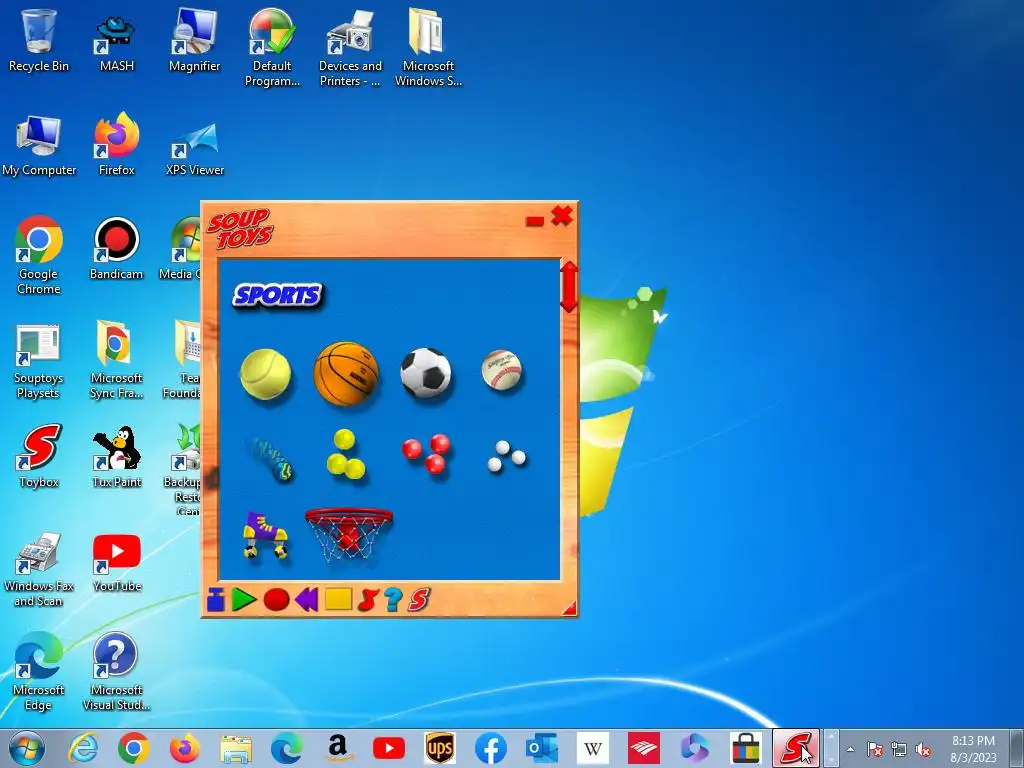
Task: Click the Soup Toys logo
Action: click(x=240, y=228)
